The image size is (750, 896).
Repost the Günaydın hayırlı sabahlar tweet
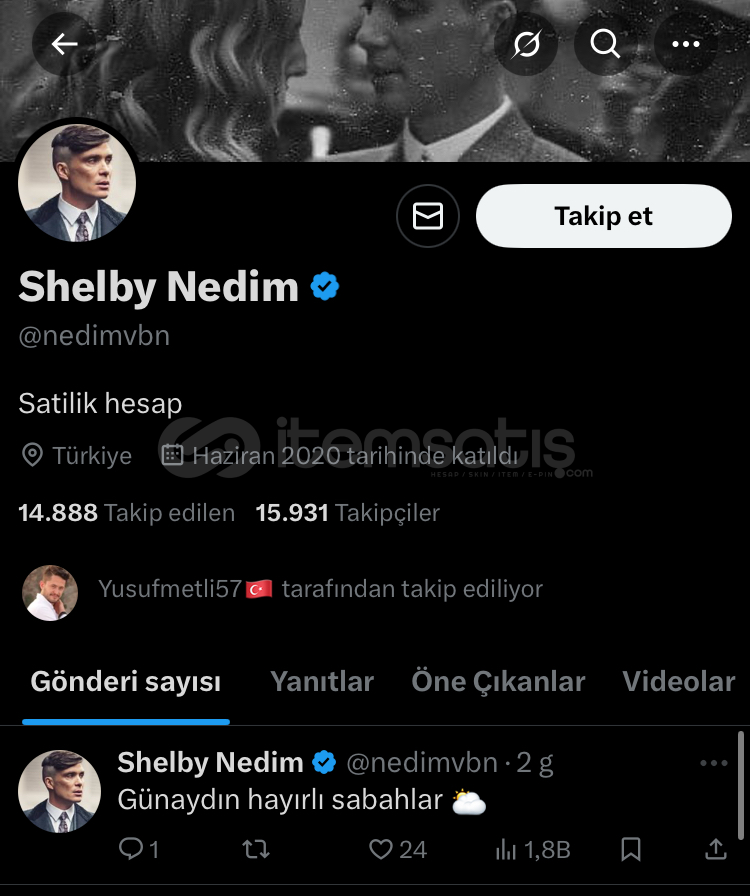(256, 849)
